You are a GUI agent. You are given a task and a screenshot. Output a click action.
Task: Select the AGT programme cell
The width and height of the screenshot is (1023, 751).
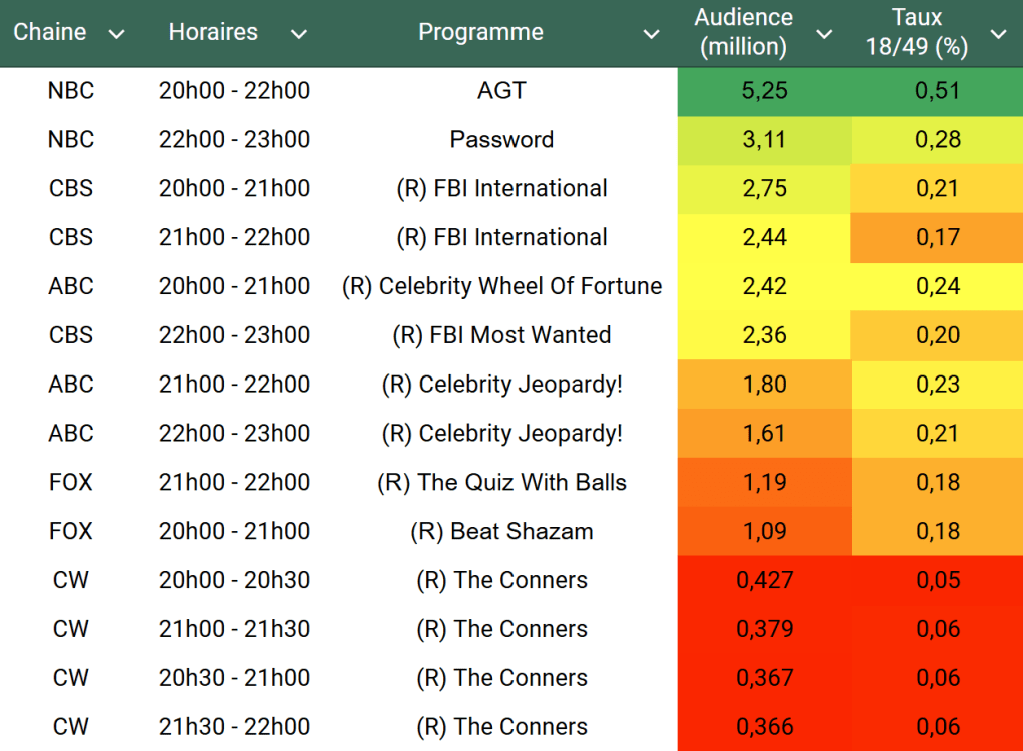501,91
